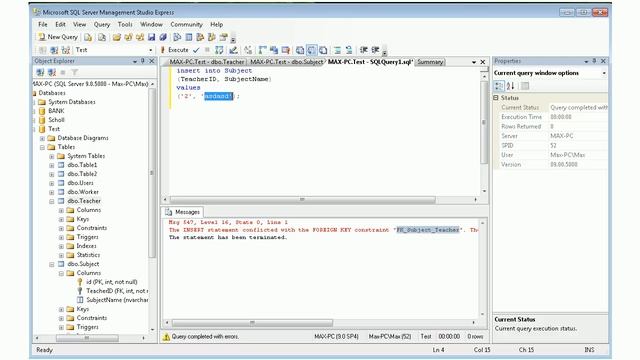Image resolution: width=640 pixels, height=360 pixels.
Task: Click the Database Engine Query icon
Action: 88,38
